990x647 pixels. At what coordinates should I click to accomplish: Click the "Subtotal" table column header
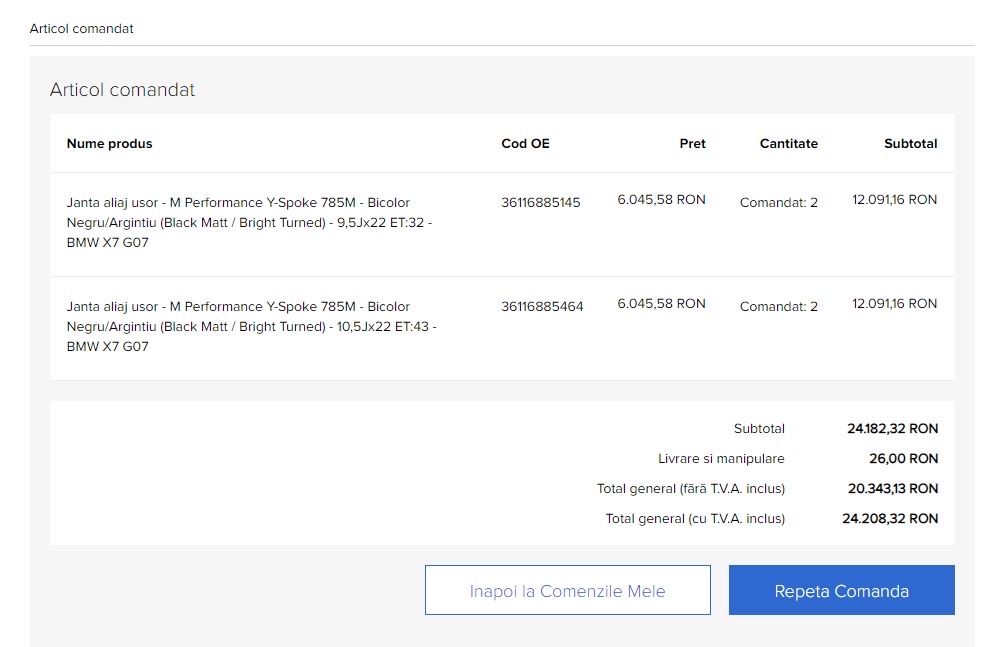(x=910, y=144)
